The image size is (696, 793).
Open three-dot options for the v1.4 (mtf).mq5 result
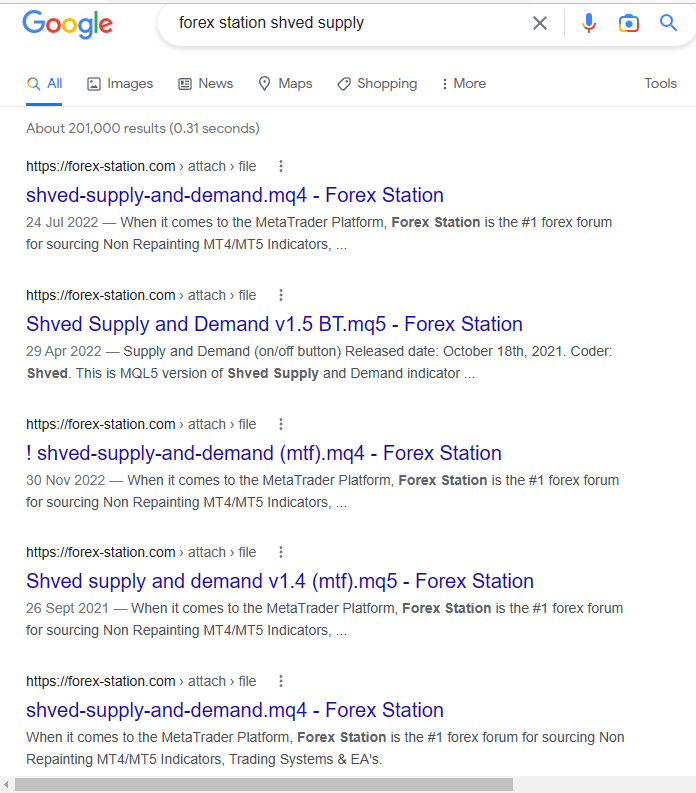click(x=281, y=552)
